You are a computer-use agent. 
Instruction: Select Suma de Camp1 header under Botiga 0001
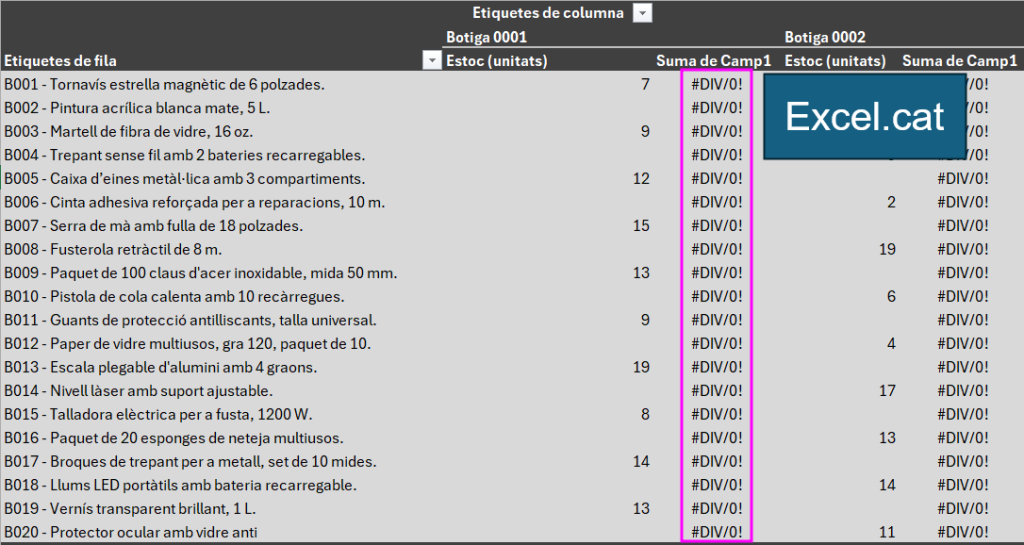(x=713, y=61)
